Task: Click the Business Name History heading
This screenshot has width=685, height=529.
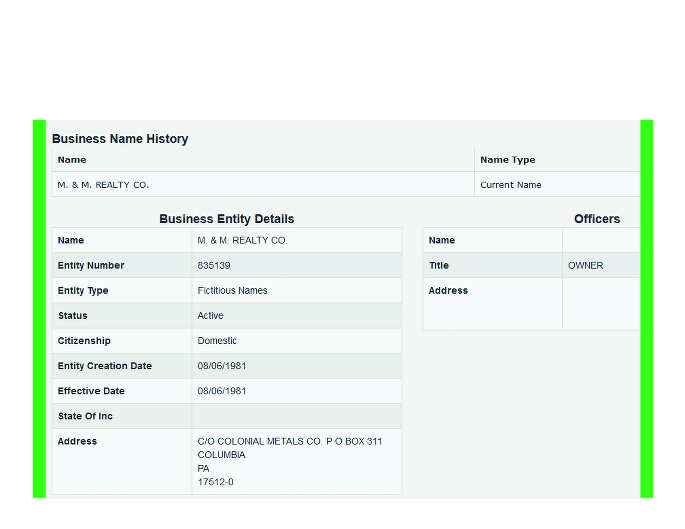Action: [x=120, y=139]
